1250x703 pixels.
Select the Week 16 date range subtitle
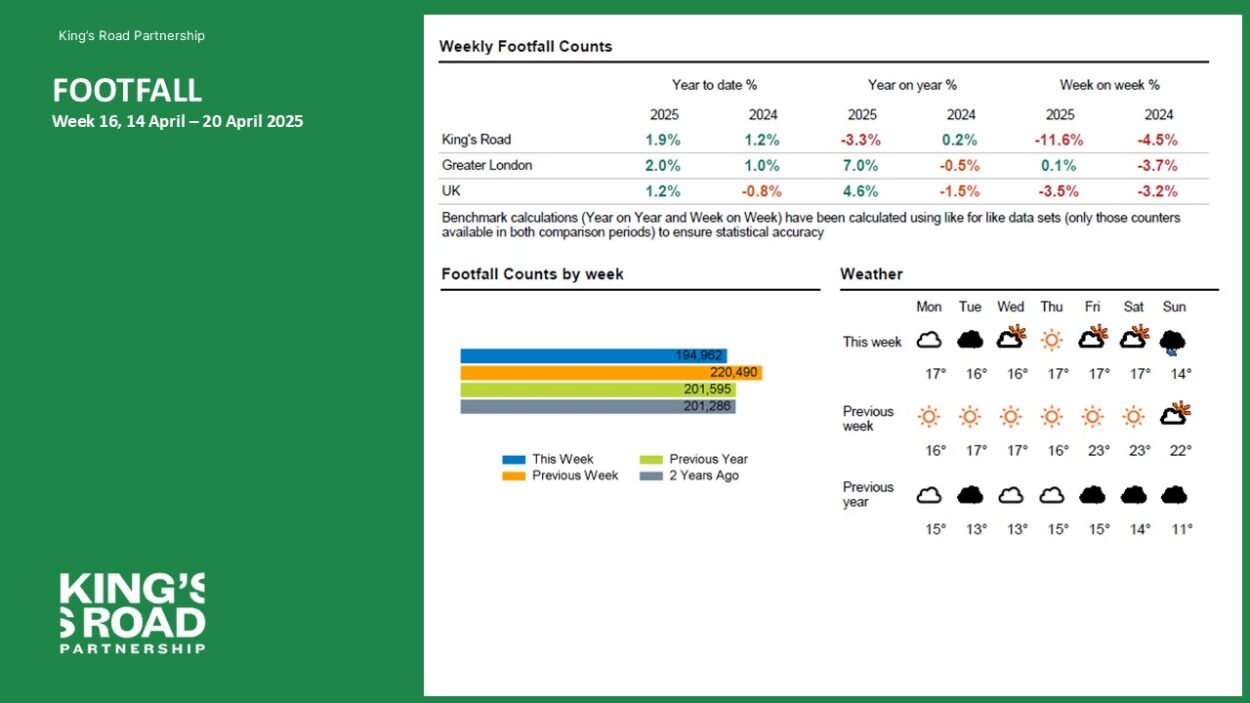click(x=177, y=122)
